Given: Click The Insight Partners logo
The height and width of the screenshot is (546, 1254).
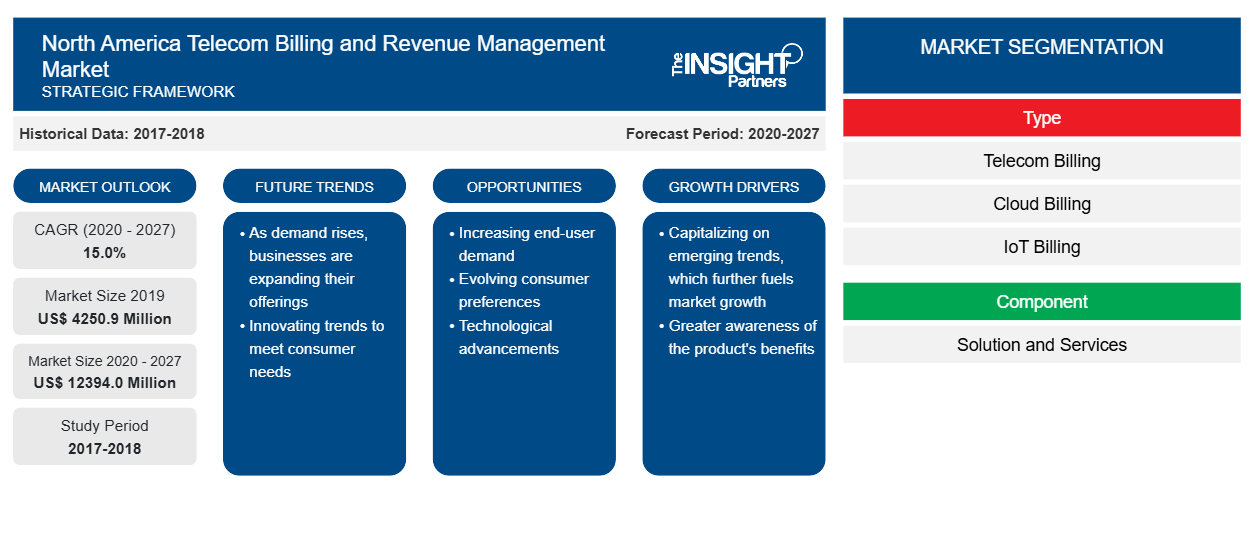Looking at the screenshot, I should [737, 66].
